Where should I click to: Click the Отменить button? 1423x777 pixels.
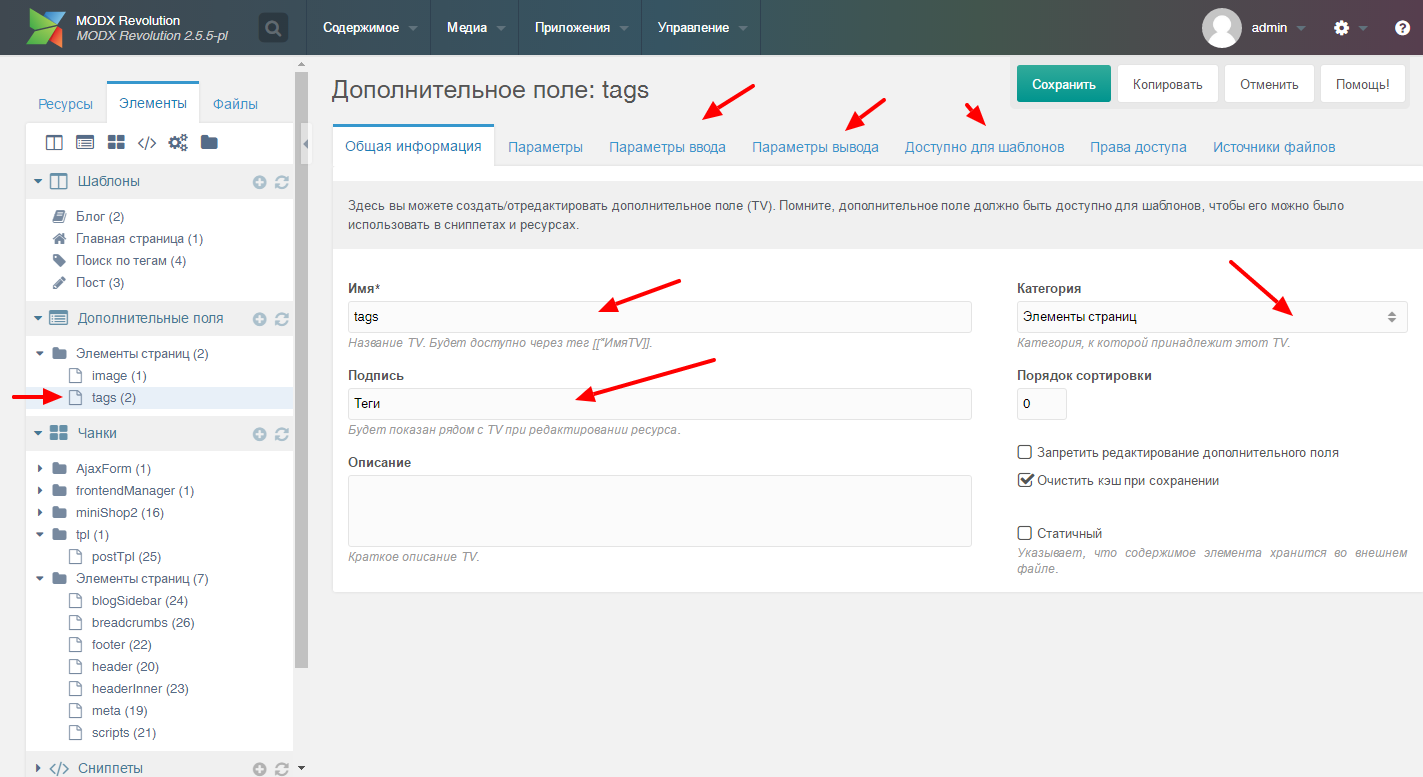click(x=1269, y=84)
